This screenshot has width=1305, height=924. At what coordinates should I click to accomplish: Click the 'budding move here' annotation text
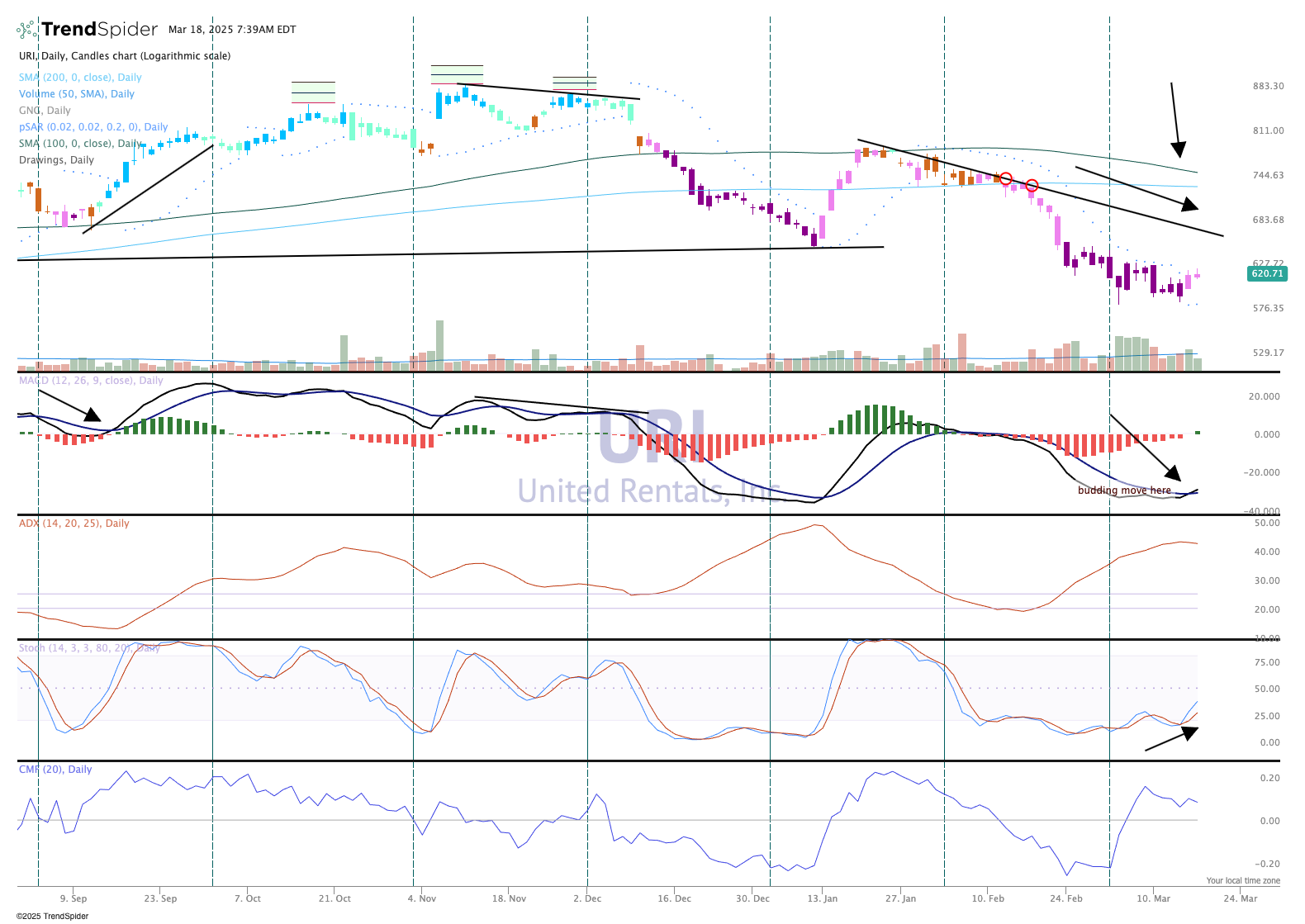click(1124, 490)
